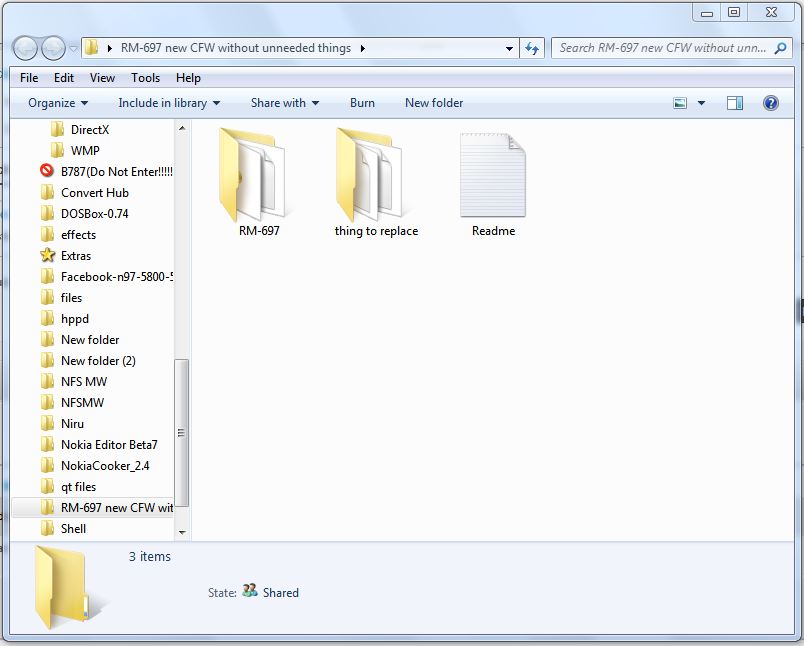This screenshot has width=804, height=646.
Task: Select files folder in the tree
Action: pos(71,297)
